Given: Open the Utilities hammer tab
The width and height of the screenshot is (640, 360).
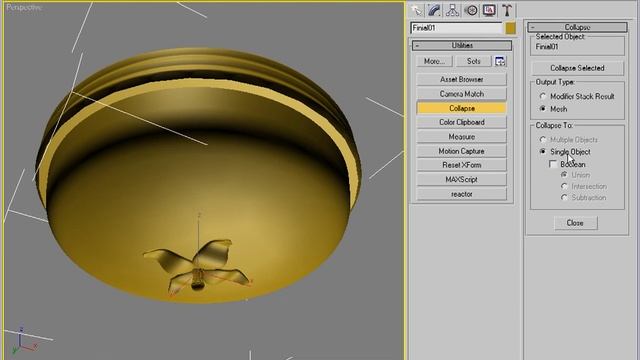Looking at the screenshot, I should point(507,10).
